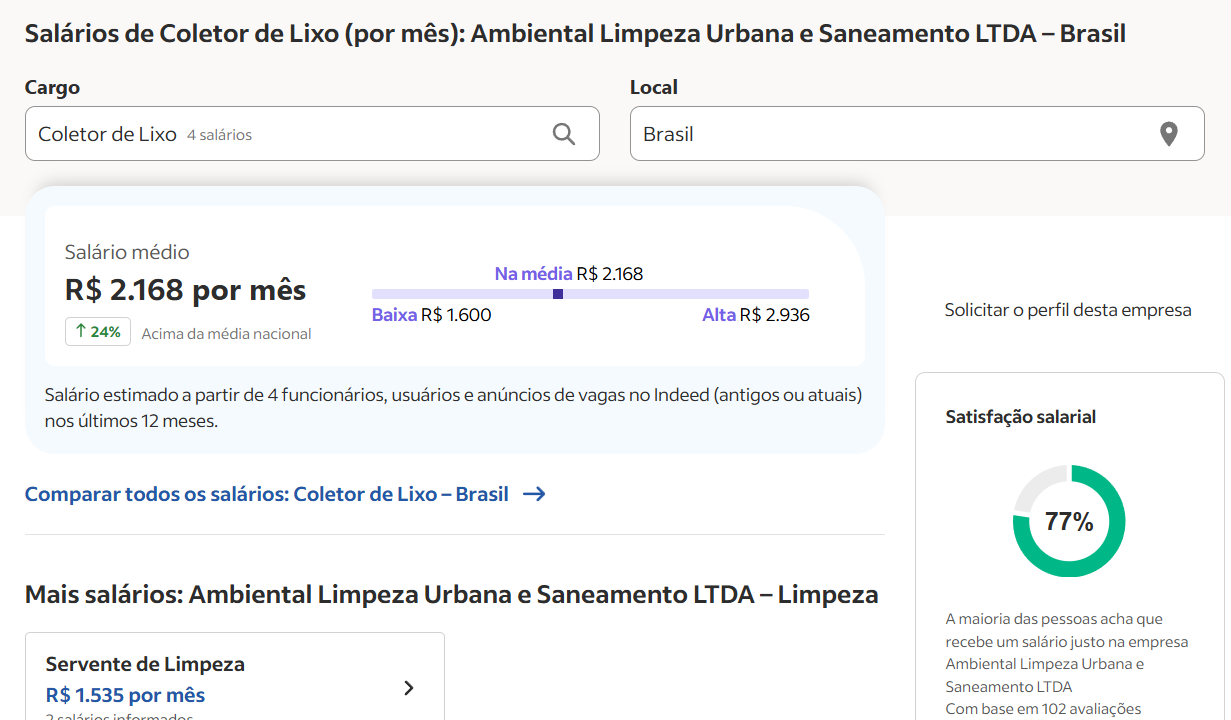Click the '4 salários' label in Cargo field

tap(219, 135)
